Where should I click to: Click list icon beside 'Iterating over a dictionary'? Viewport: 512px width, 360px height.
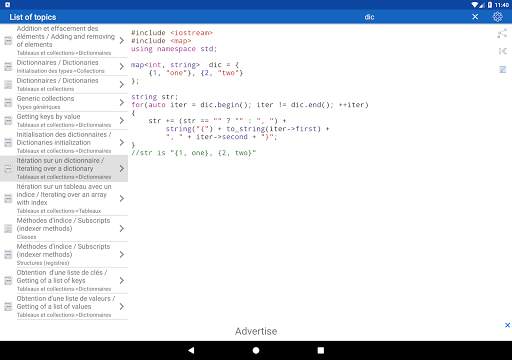(8, 169)
